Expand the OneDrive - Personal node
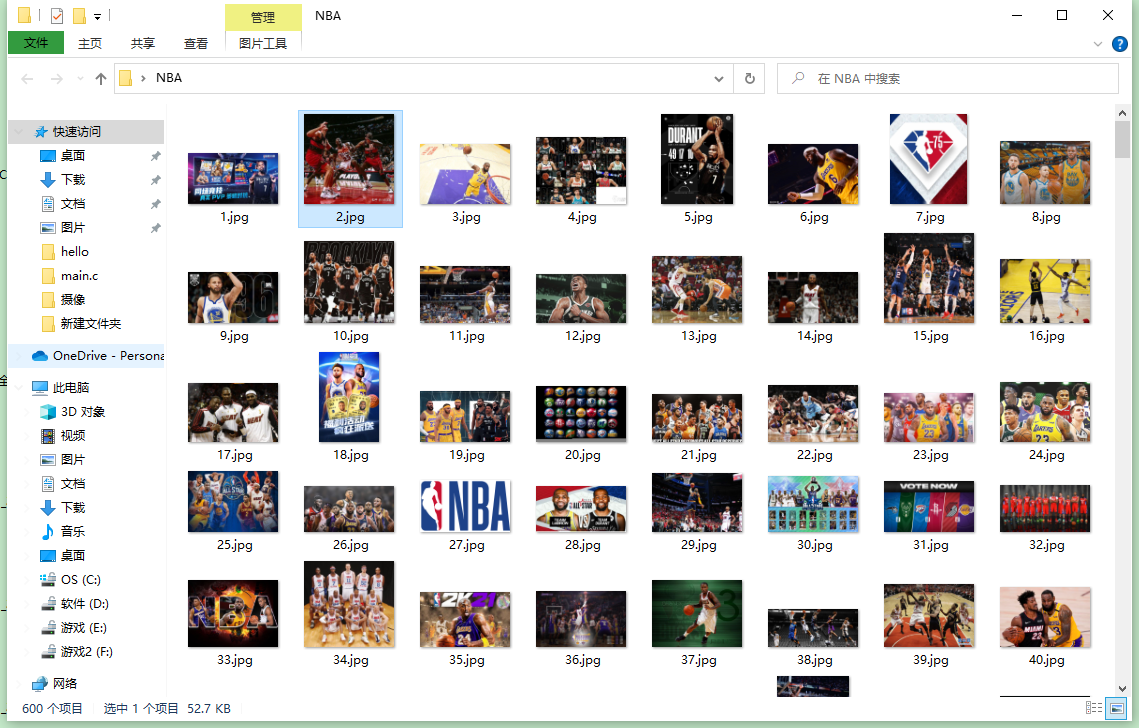Screen dimensions: 1139x728 point(19,356)
